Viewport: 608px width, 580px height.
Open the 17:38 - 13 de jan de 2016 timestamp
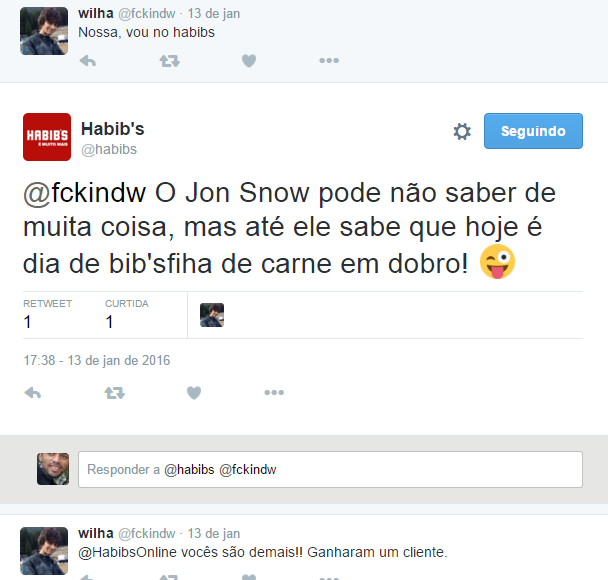coord(97,361)
